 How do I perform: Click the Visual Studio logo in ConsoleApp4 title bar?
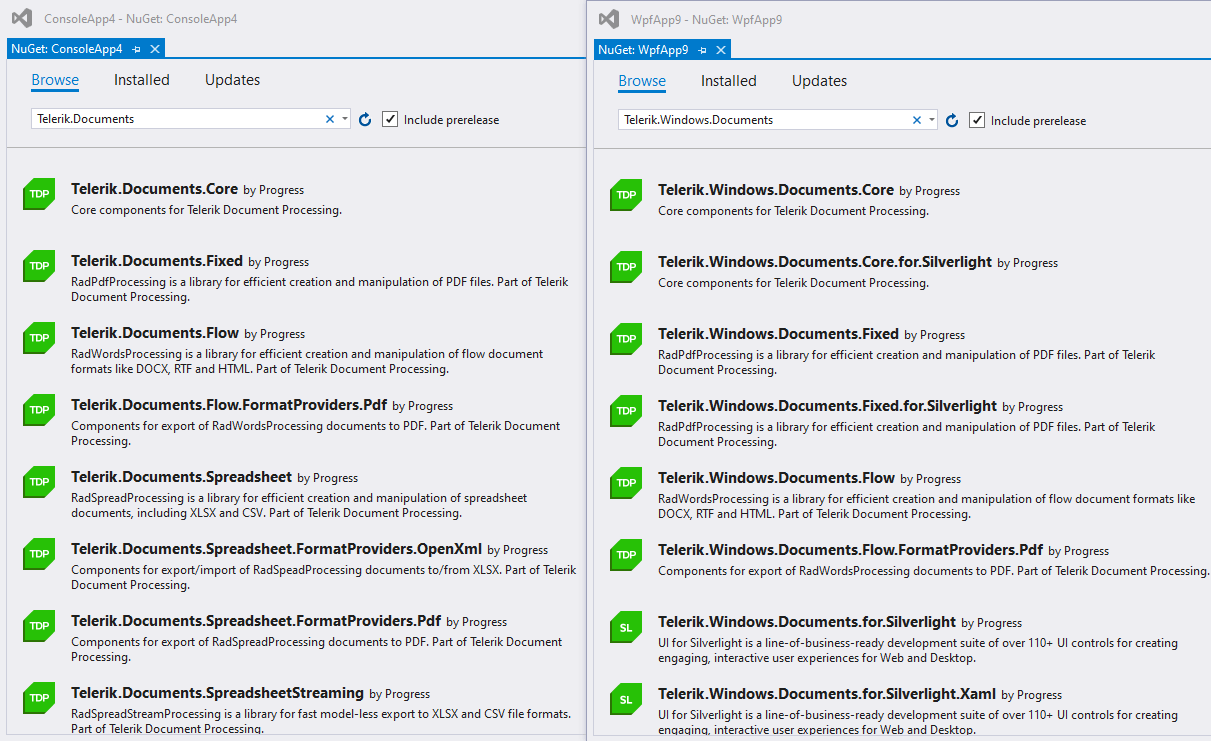22,17
